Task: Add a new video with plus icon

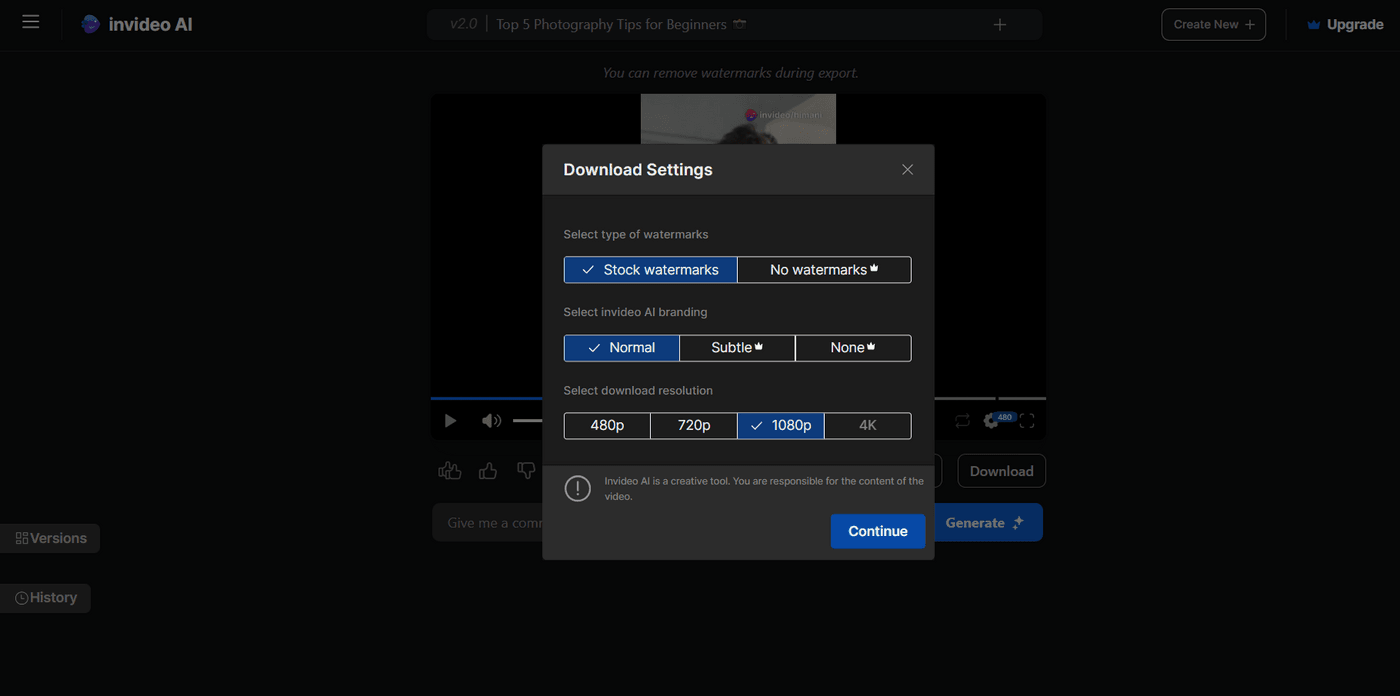Action: pos(999,23)
